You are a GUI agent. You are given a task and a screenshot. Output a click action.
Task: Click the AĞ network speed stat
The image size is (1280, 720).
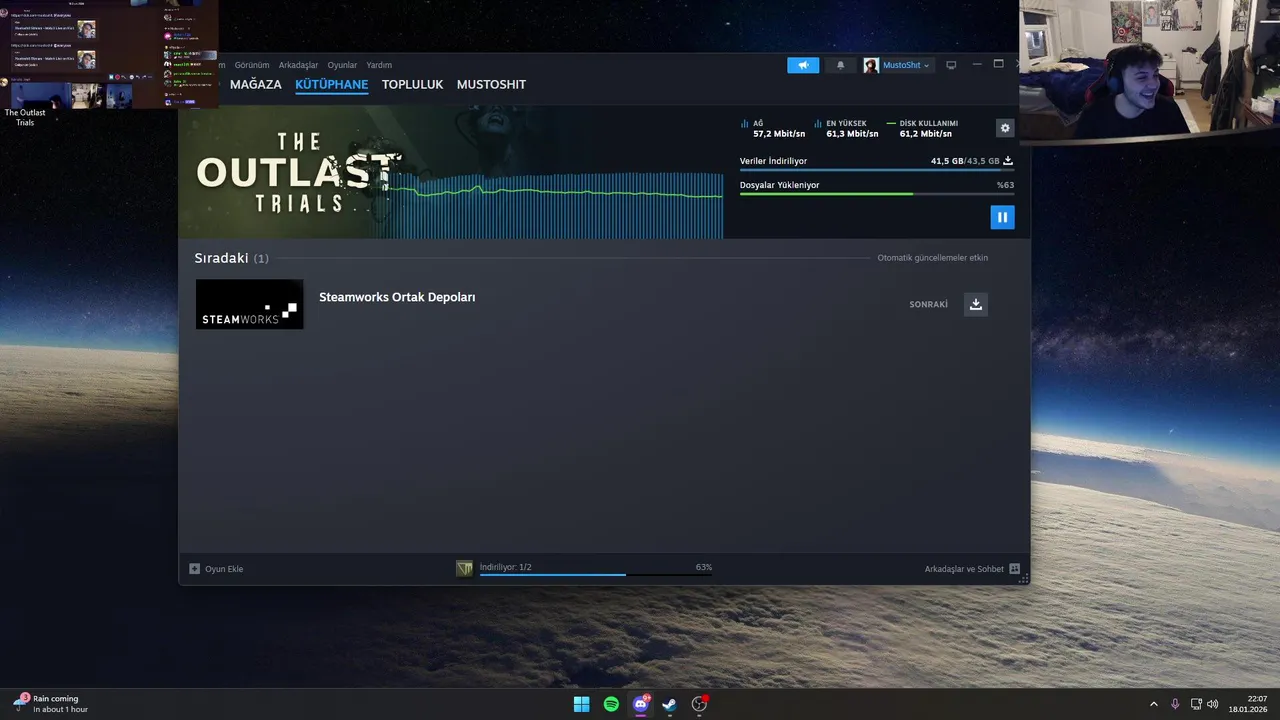[x=772, y=129]
